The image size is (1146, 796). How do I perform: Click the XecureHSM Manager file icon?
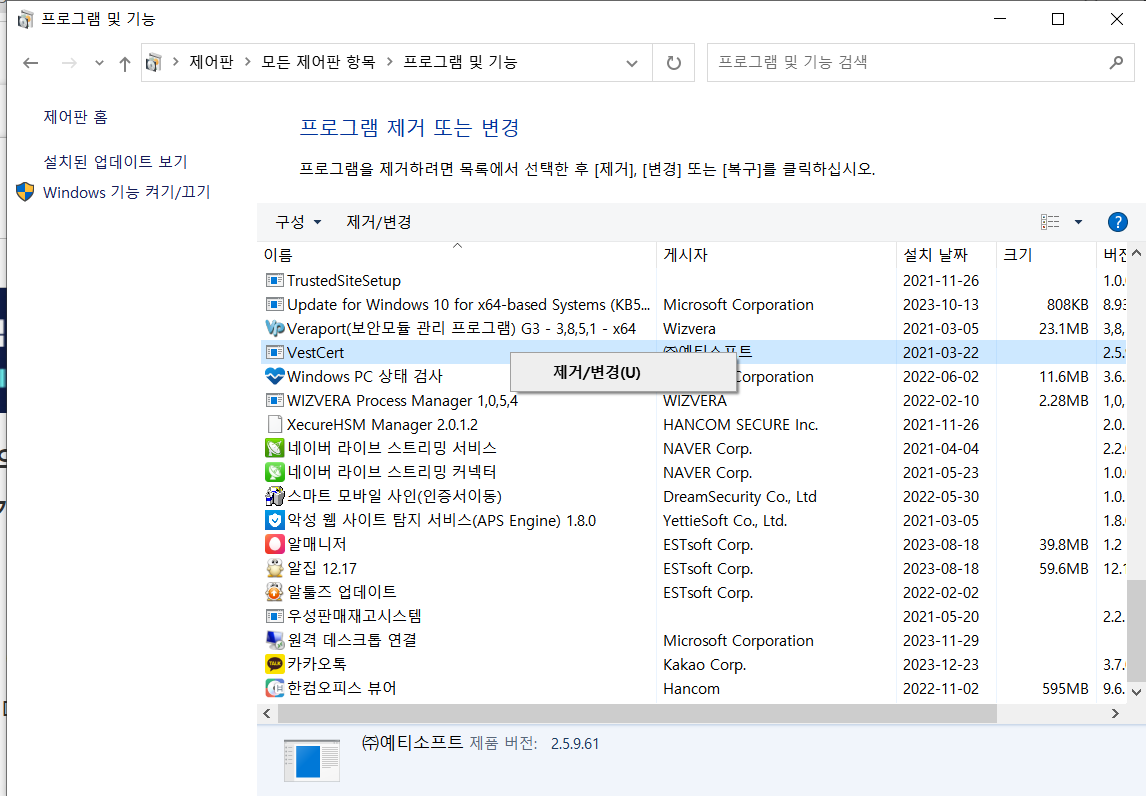(x=274, y=425)
